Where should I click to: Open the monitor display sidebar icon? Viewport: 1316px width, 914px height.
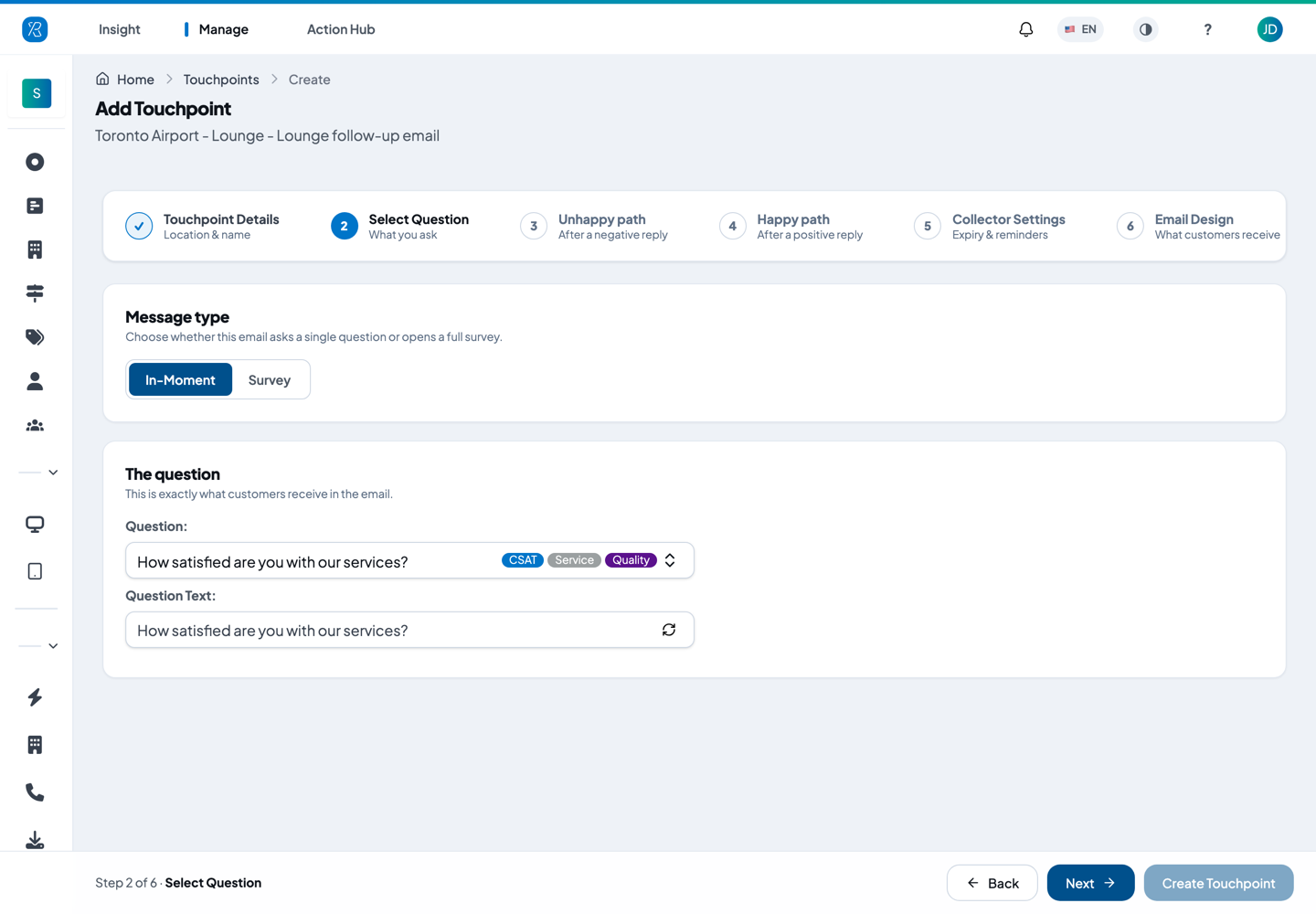coord(35,525)
